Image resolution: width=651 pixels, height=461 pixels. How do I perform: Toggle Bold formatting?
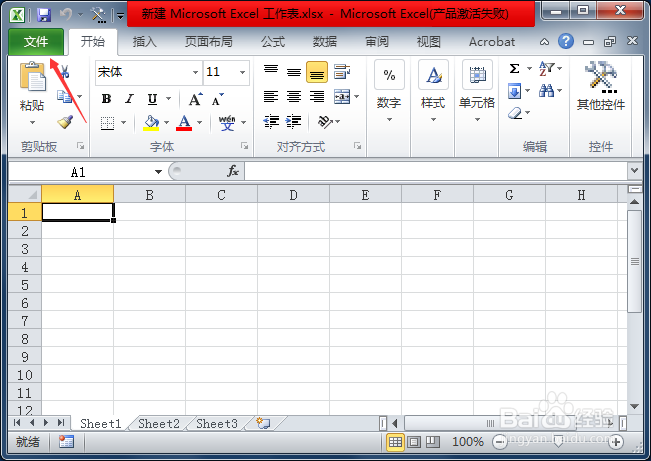click(x=107, y=99)
